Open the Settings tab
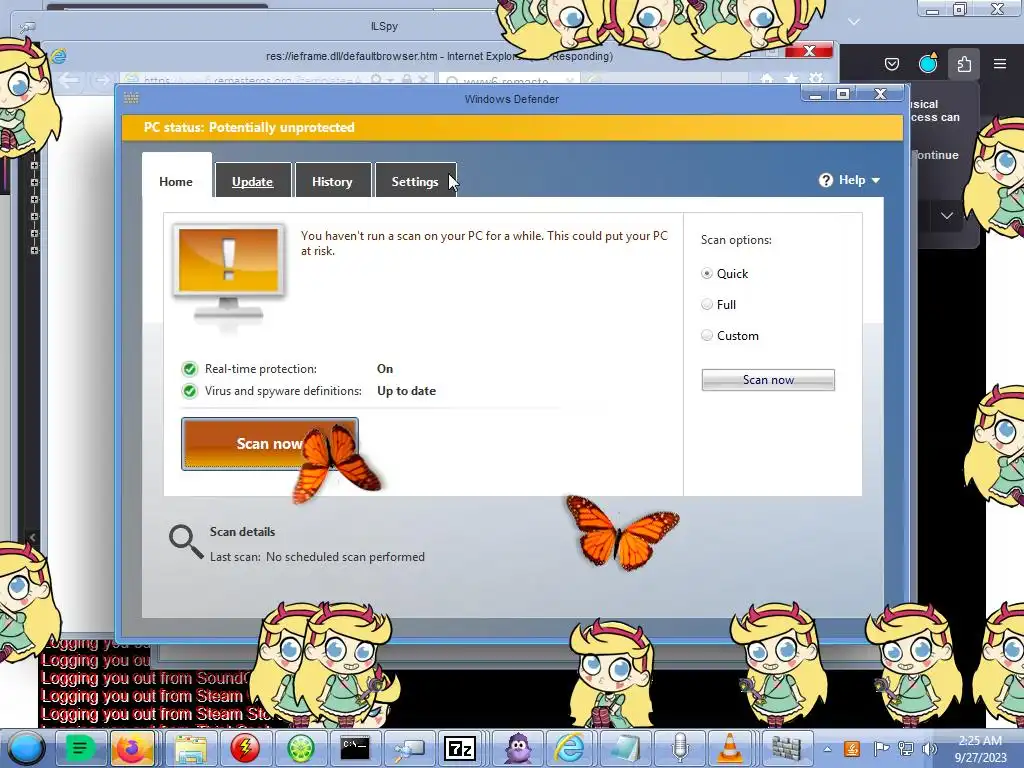Screen dimensions: 1024x768 415,182
